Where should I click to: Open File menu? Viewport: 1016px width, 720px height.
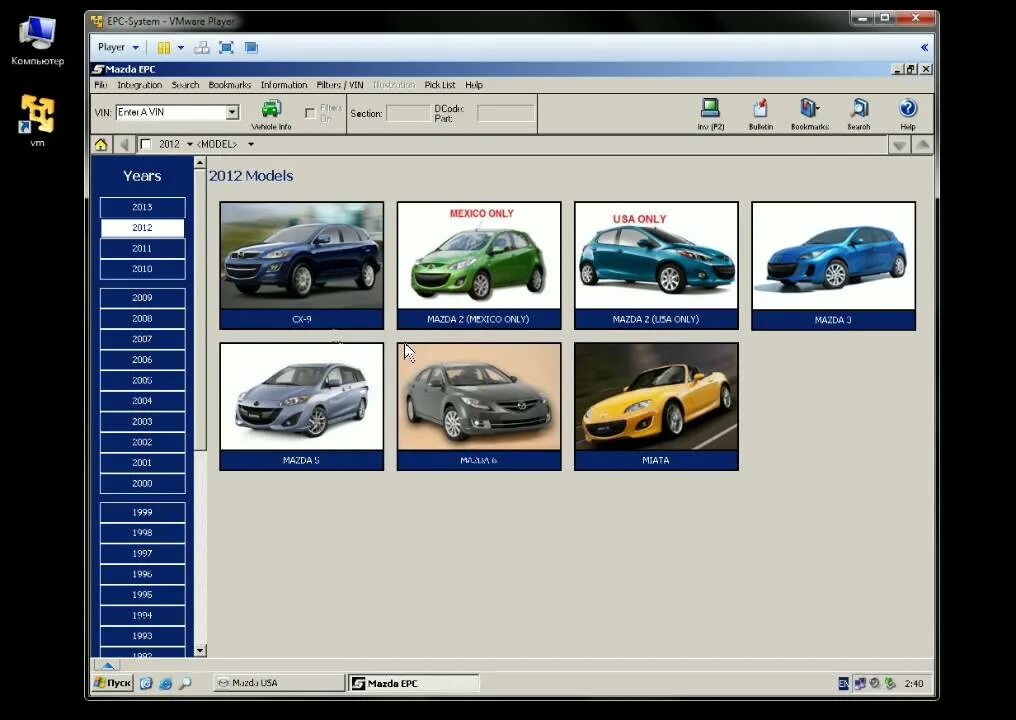tap(100, 85)
